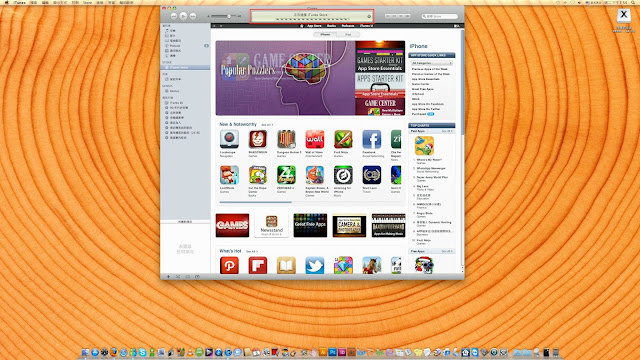Open the Zenonia 4 app icon
The height and width of the screenshot is (360, 640).
tap(286, 175)
